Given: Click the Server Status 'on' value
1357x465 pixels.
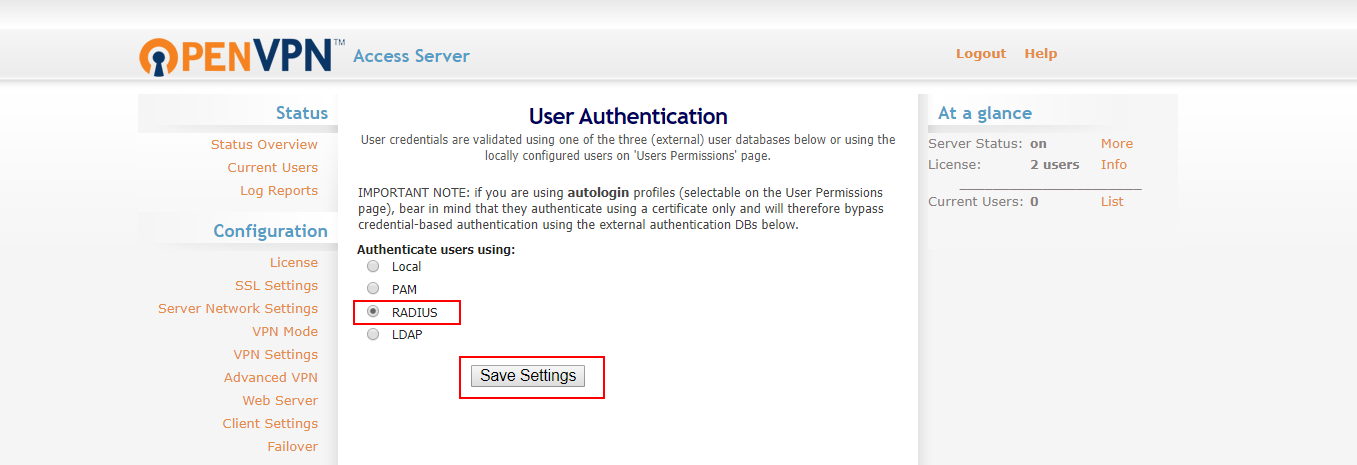Looking at the screenshot, I should pyautogui.click(x=1038, y=144).
